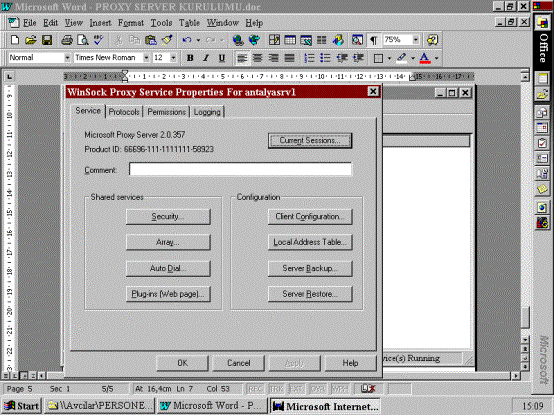Screen dimensions: 554x415
Task: Paste clipboard contents from the toolbar
Action: pyautogui.click(x=151, y=40)
